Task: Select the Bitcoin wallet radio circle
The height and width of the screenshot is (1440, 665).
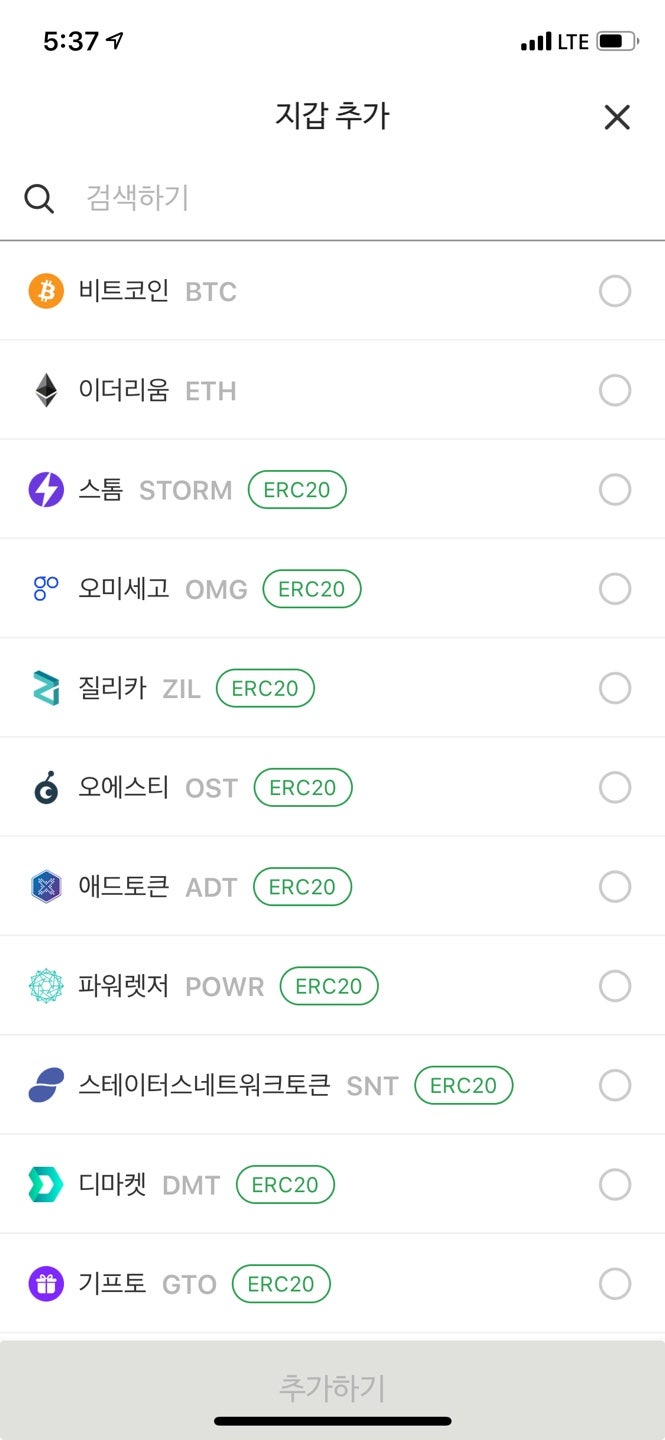Action: point(615,291)
